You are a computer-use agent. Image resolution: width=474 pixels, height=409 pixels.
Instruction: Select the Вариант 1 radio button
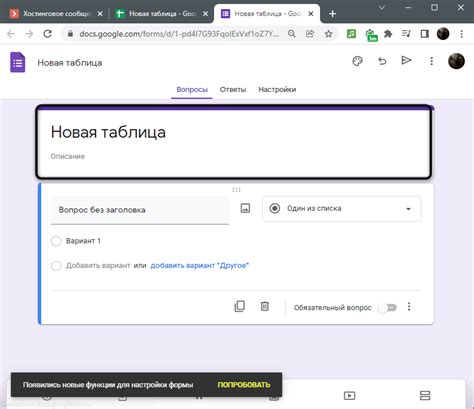tap(56, 241)
